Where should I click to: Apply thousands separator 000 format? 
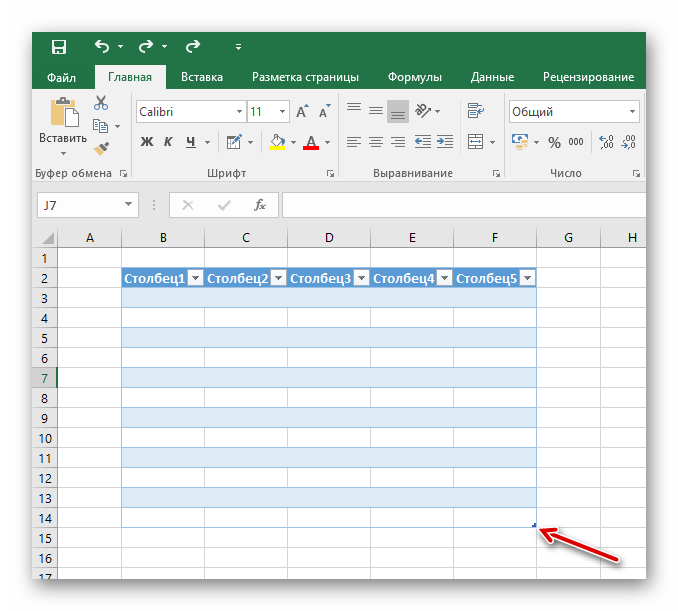[576, 142]
